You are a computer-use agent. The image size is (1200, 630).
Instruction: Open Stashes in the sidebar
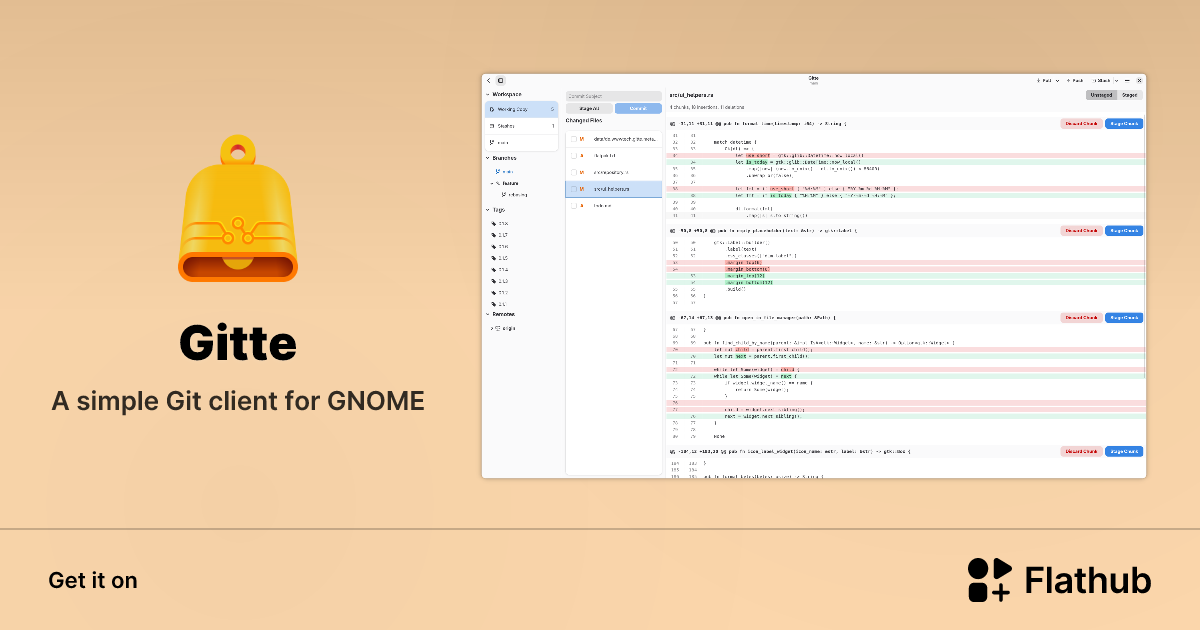click(522, 126)
